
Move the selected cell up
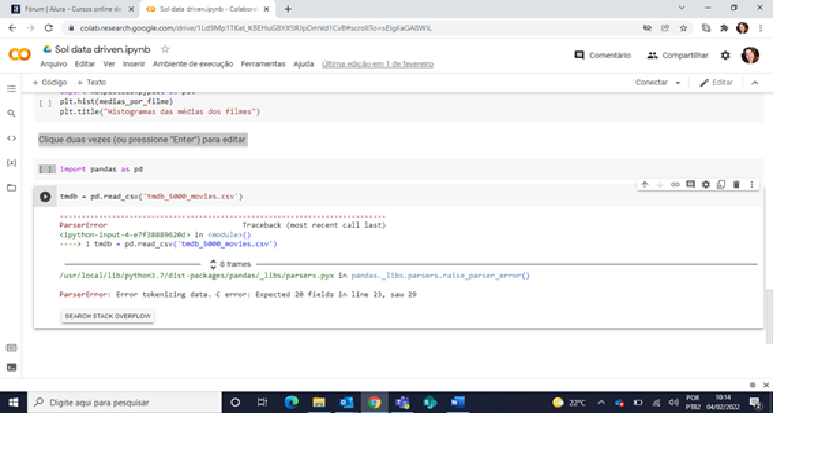tap(645, 184)
